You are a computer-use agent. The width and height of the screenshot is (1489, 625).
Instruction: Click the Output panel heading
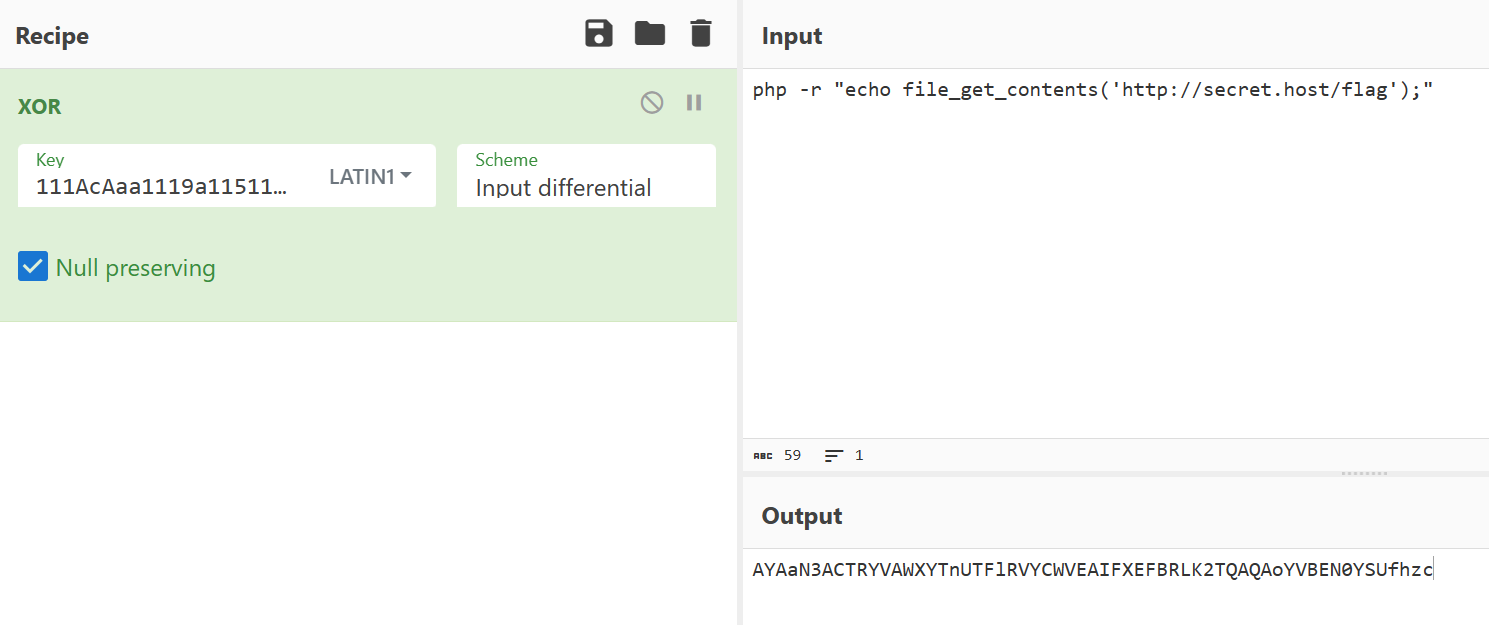click(802, 516)
